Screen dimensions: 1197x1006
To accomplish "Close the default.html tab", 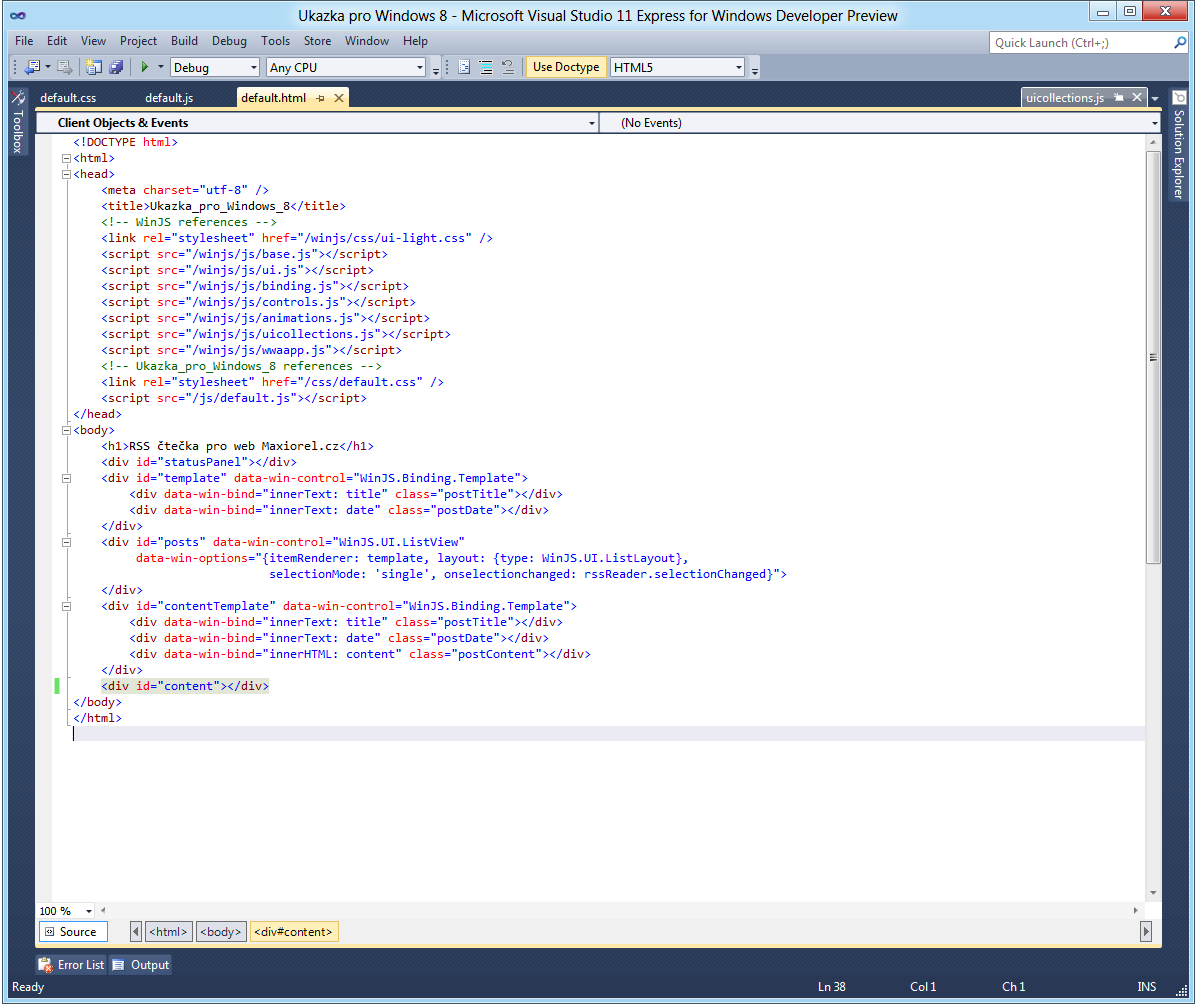I will pos(339,98).
